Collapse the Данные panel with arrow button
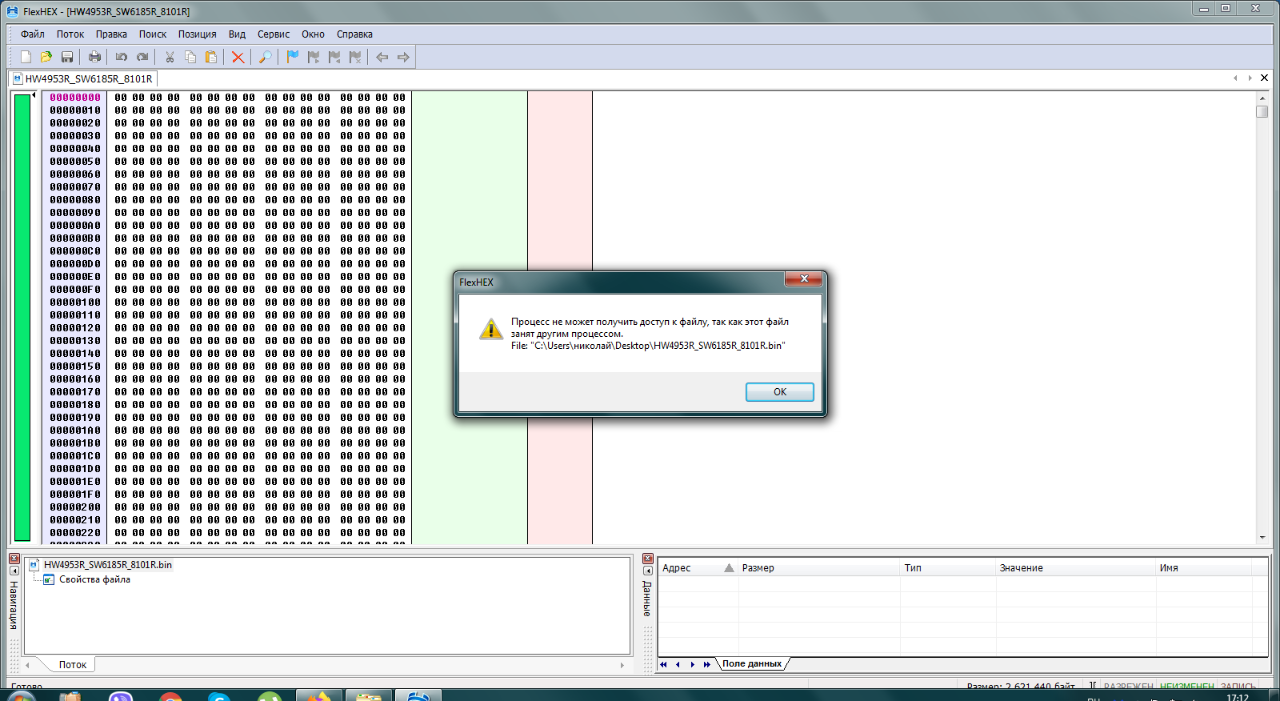The image size is (1280, 701). pos(647,572)
